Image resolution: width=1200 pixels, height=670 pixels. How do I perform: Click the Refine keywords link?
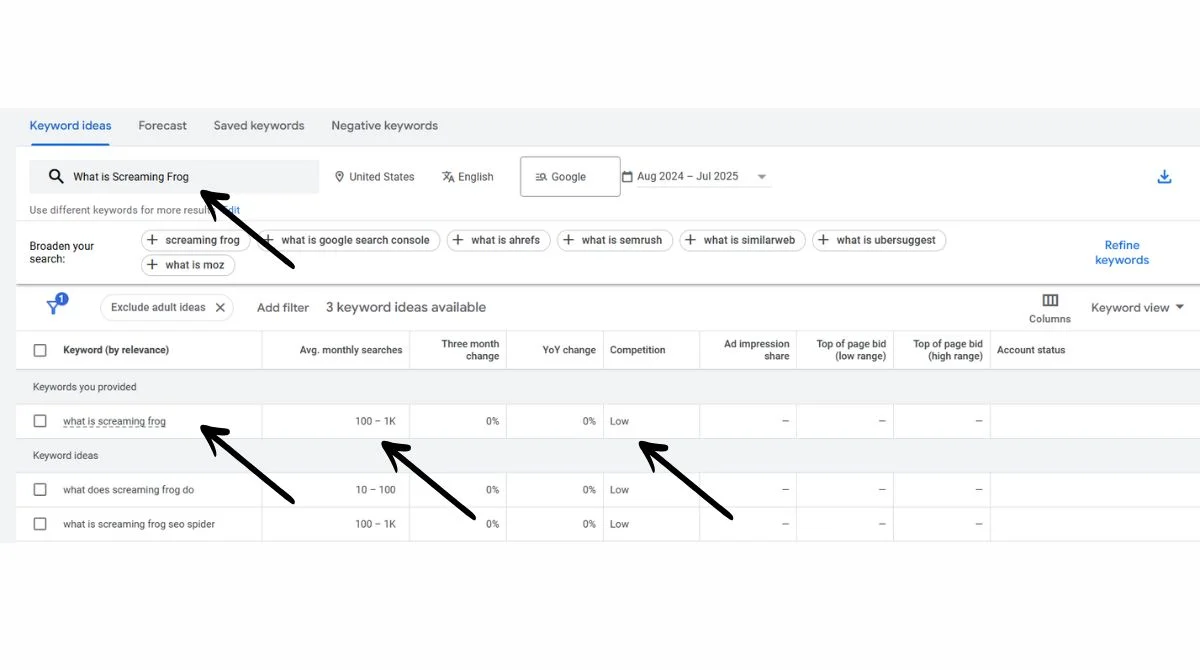[x=1122, y=252]
